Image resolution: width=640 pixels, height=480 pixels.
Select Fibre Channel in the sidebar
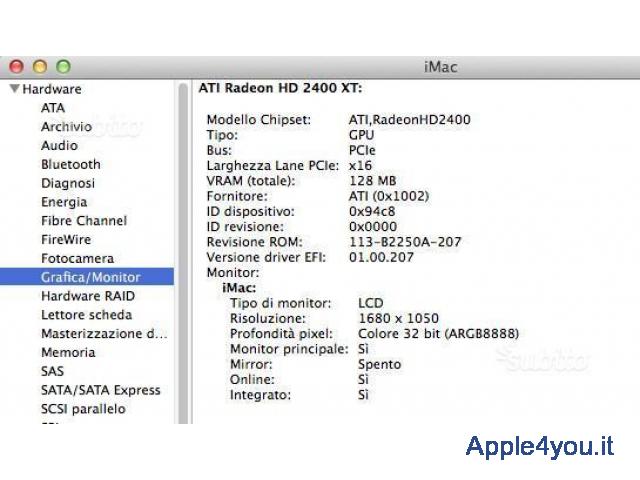click(84, 220)
